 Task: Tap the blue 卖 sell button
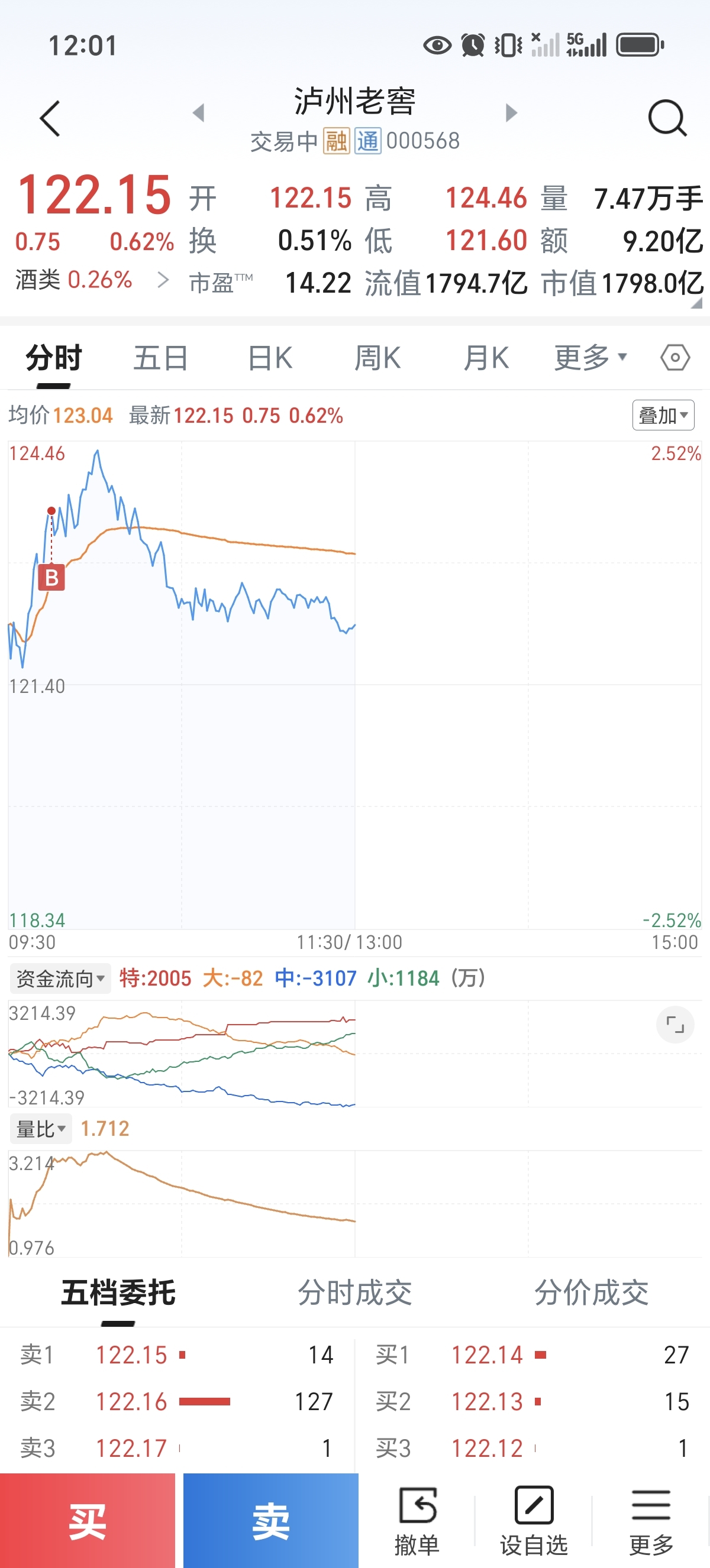(x=270, y=1521)
